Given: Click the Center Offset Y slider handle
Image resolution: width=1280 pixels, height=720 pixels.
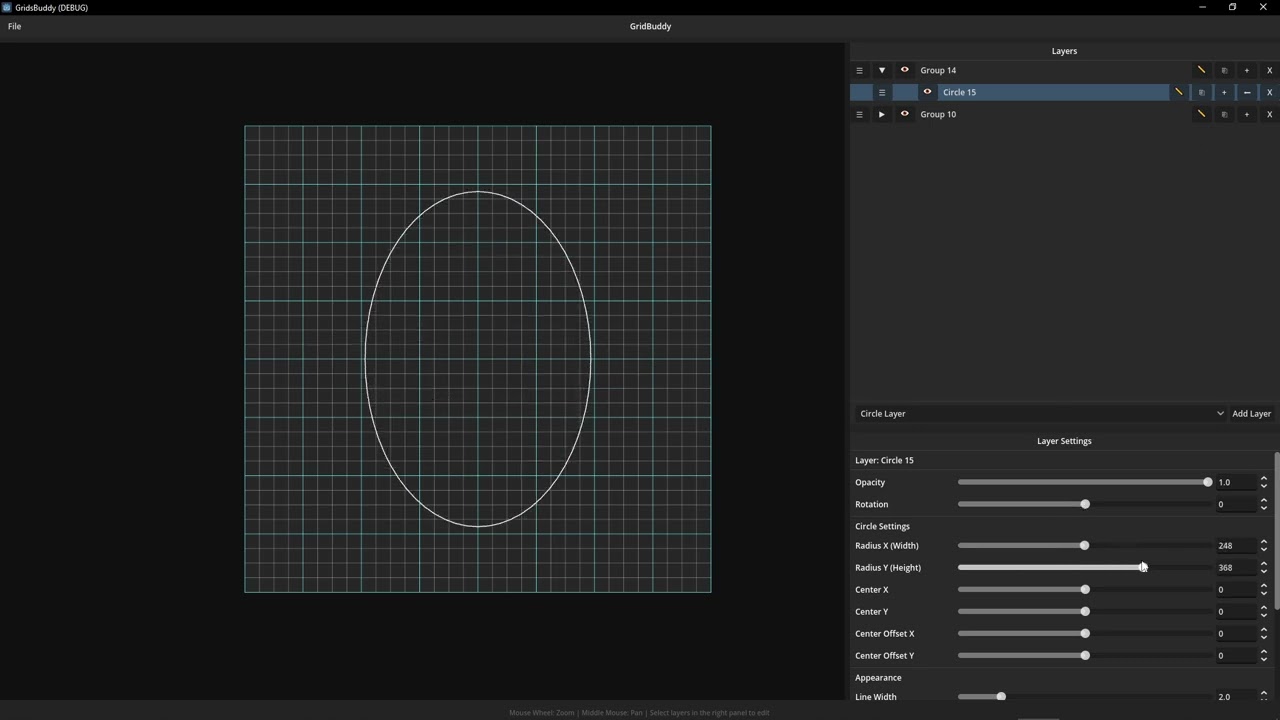Looking at the screenshot, I should pos(1085,655).
